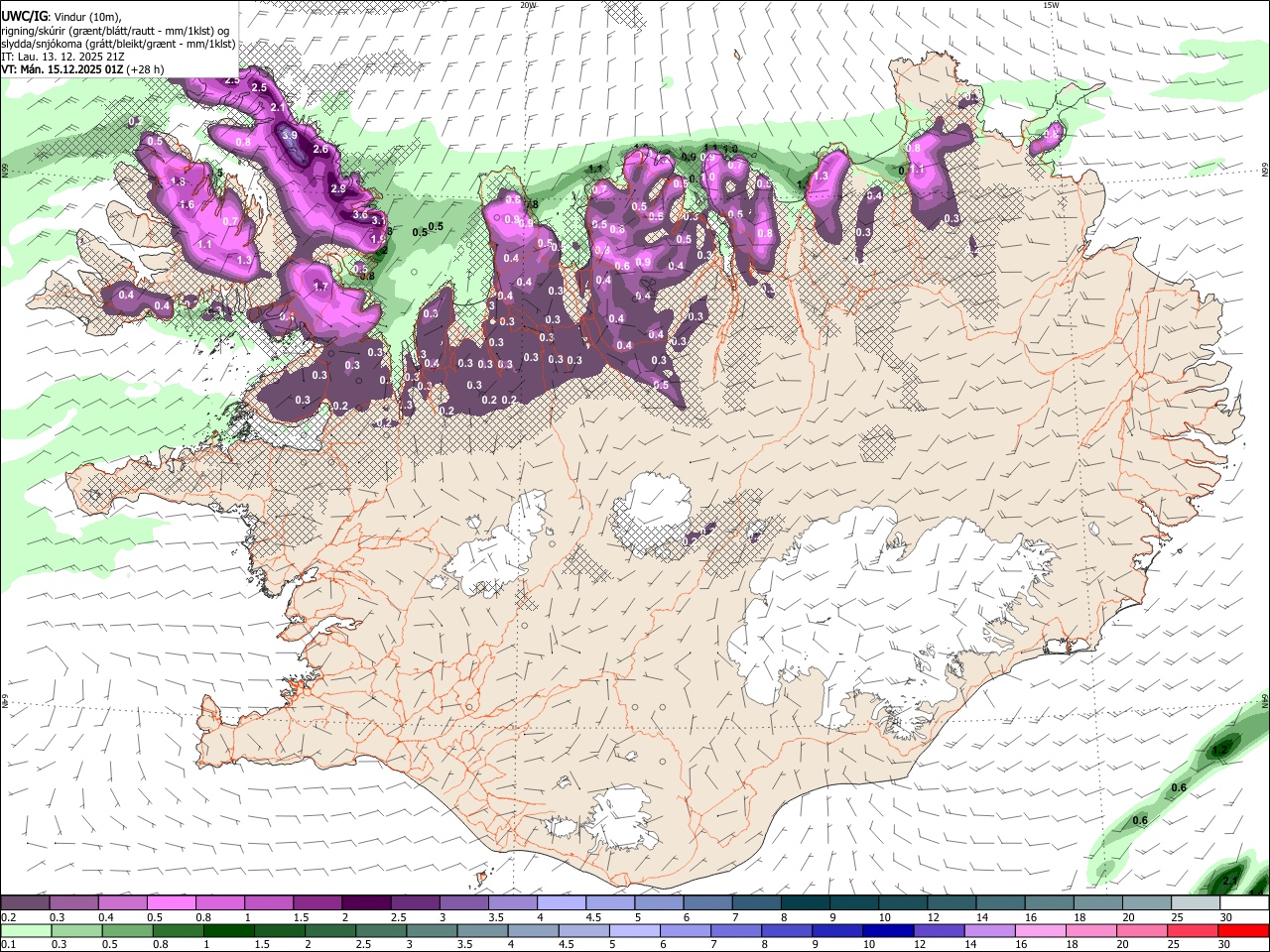Click the dark teal 8 mm snow swatch

pos(804,902)
